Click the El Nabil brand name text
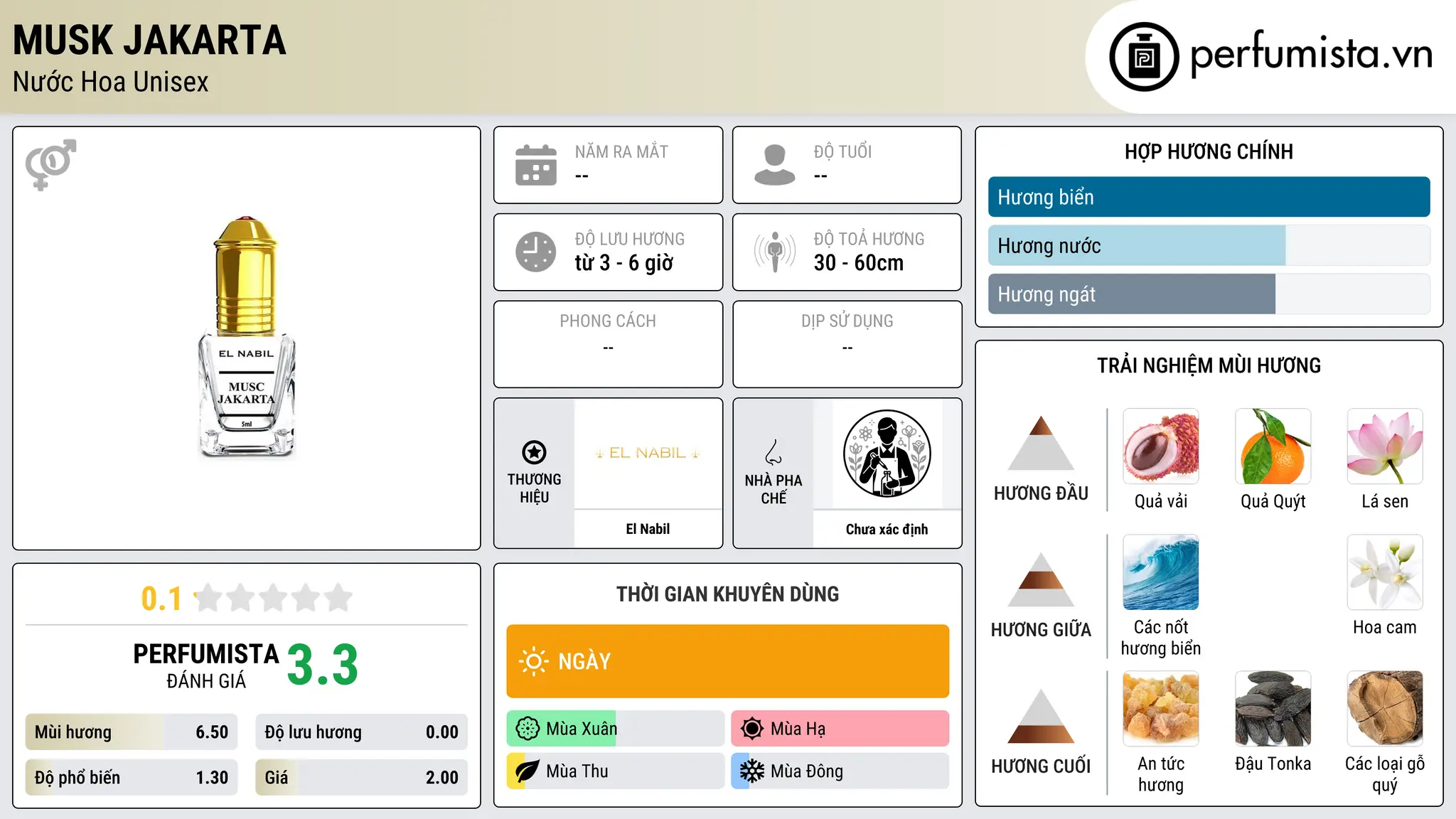 click(x=648, y=529)
